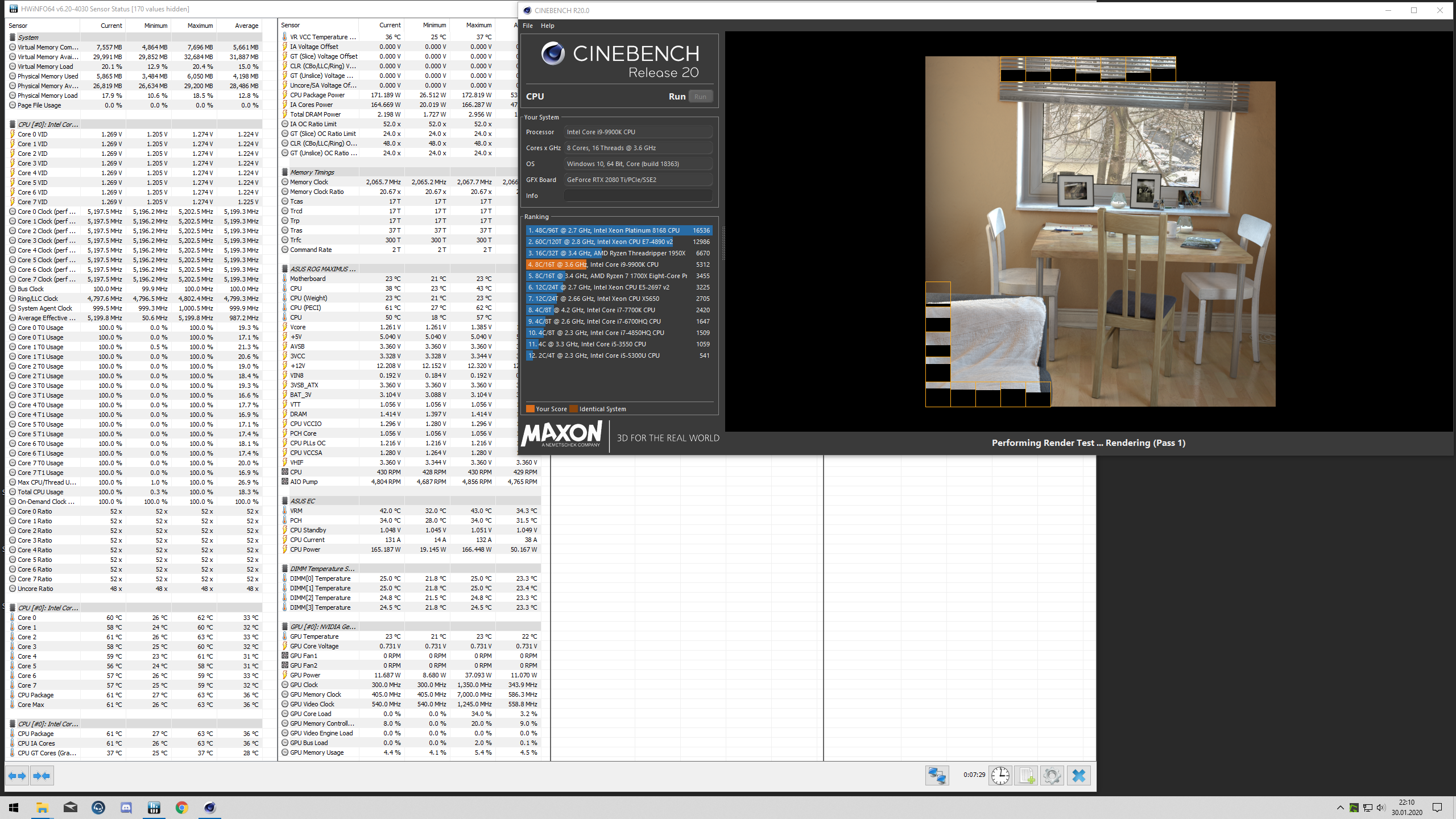The width and height of the screenshot is (1456, 819).
Task: Reset the elapsed time clock icon
Action: [x=1000, y=776]
